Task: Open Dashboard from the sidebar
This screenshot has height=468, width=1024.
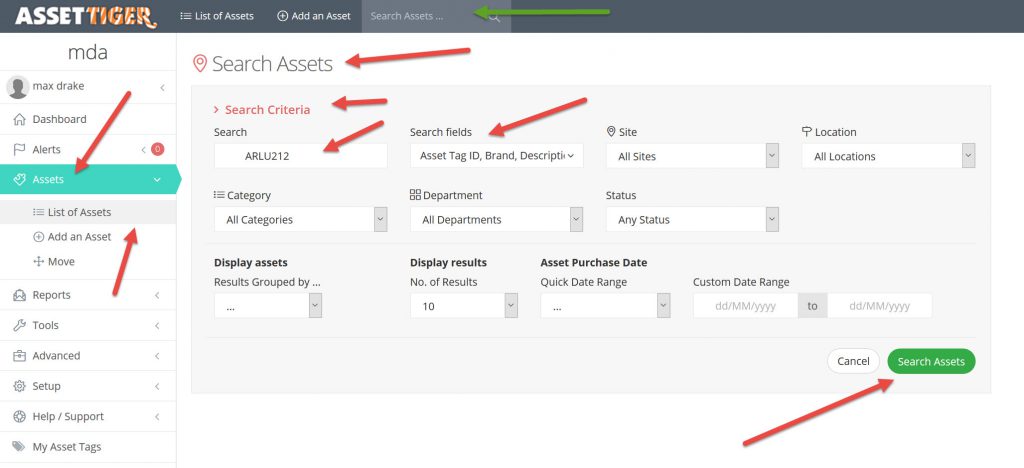Action: [59, 119]
